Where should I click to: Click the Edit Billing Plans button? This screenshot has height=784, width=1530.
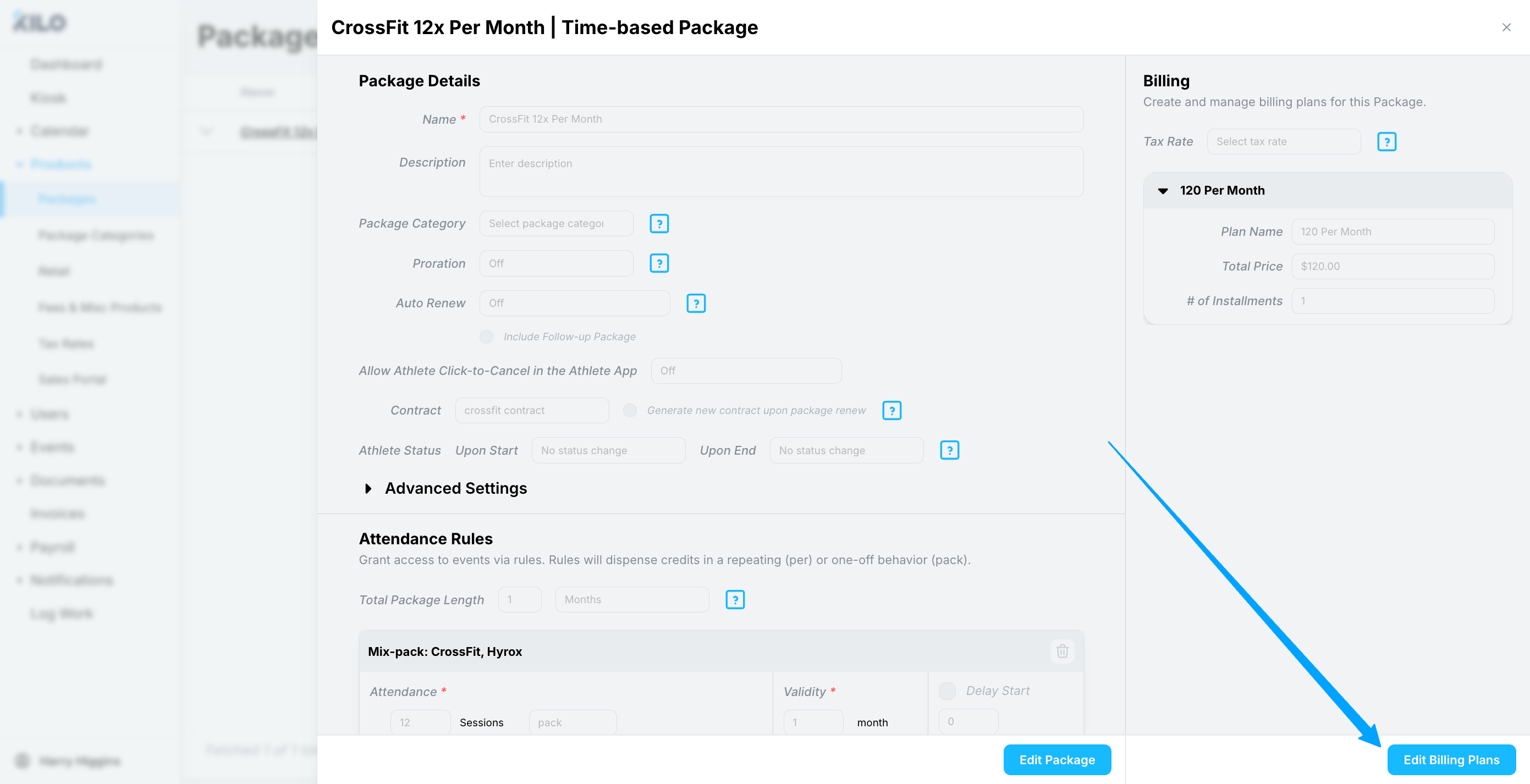pos(1450,760)
